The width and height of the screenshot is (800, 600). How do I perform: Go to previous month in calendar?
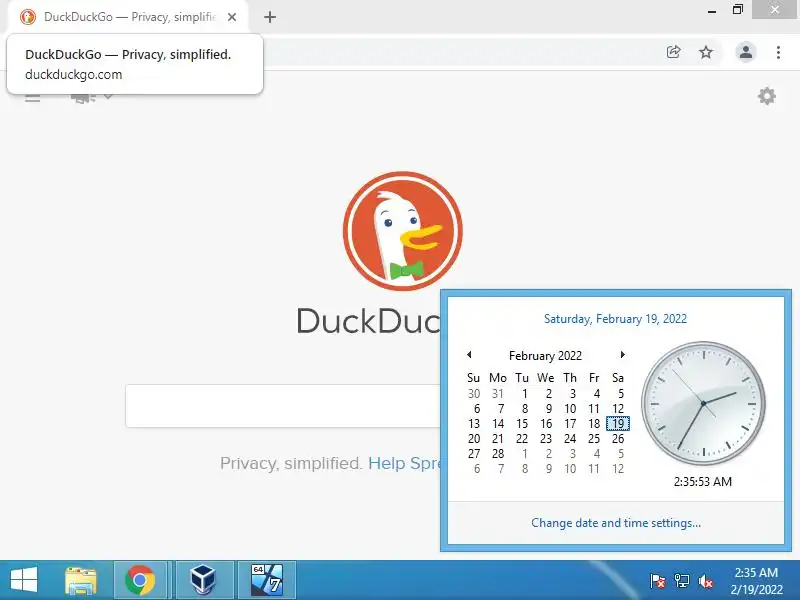(x=469, y=355)
